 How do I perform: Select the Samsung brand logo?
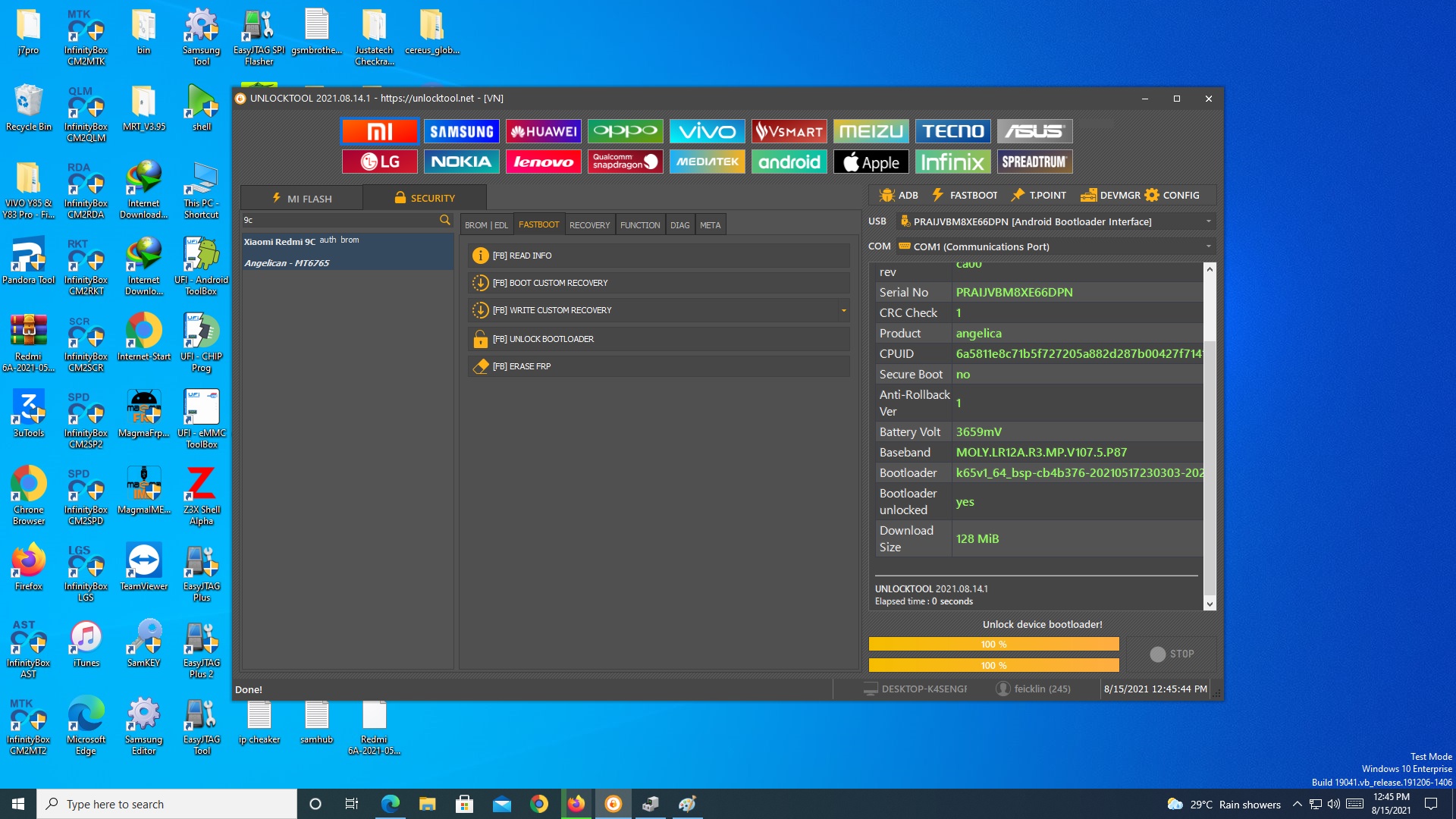click(x=461, y=131)
